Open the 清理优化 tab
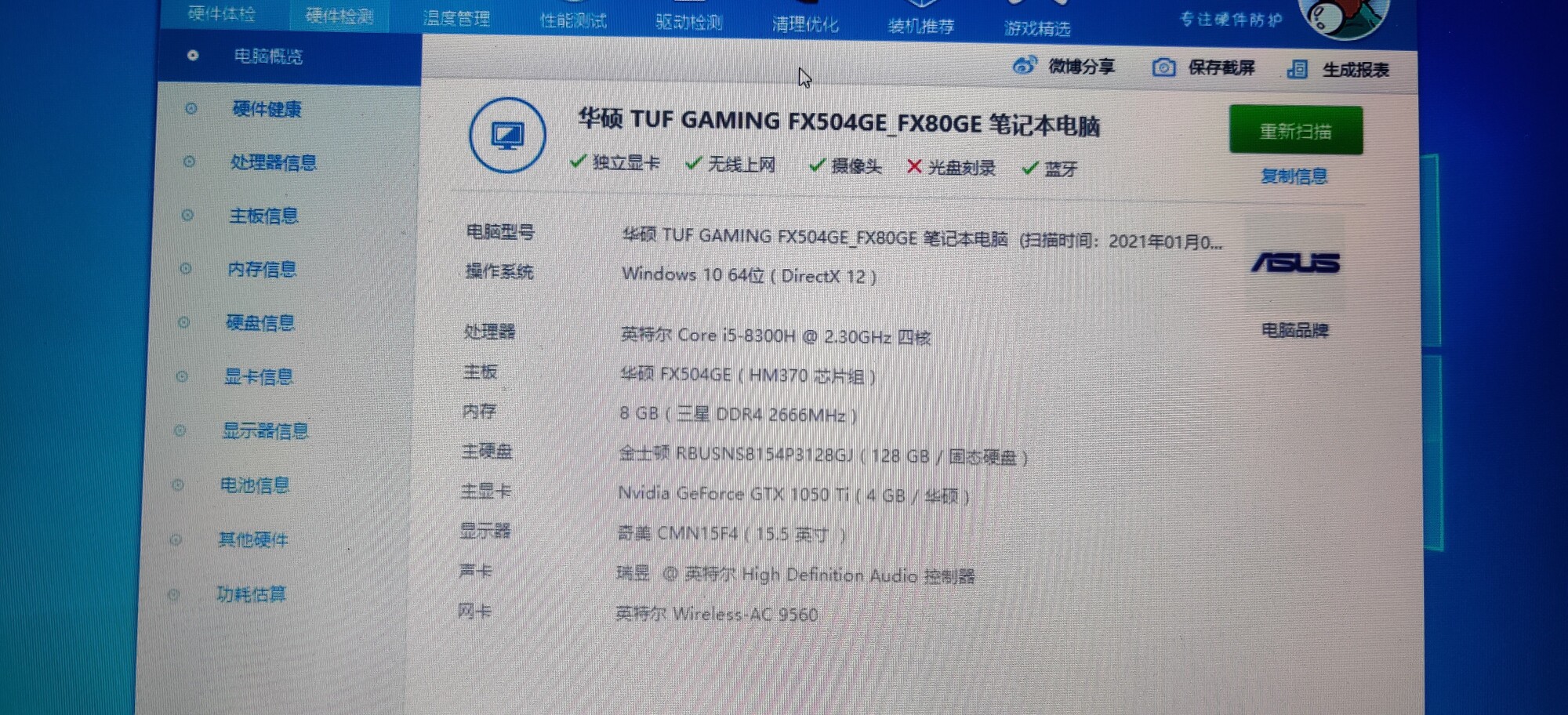The width and height of the screenshot is (1568, 715). [x=805, y=24]
